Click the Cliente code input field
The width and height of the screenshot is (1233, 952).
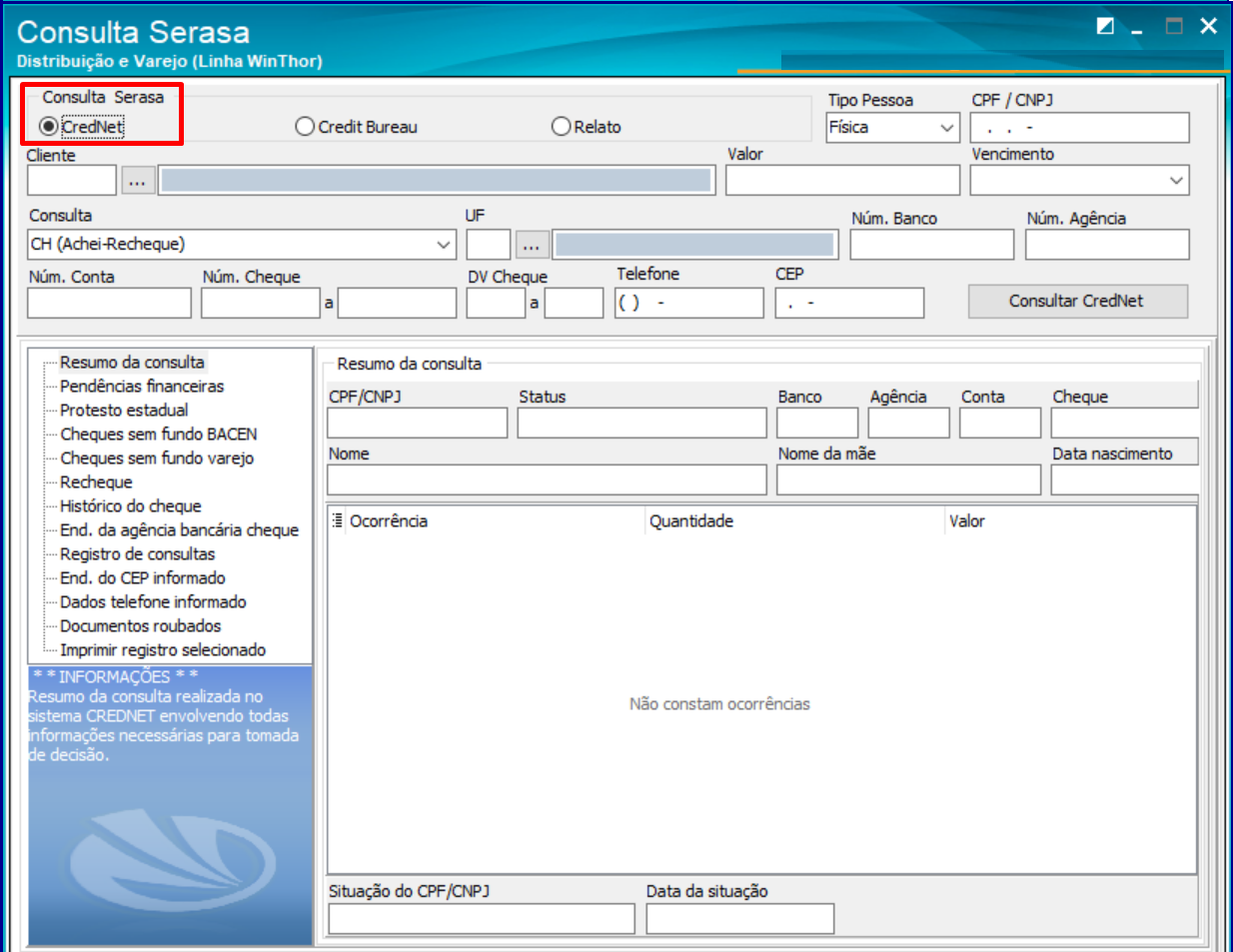coord(72,181)
